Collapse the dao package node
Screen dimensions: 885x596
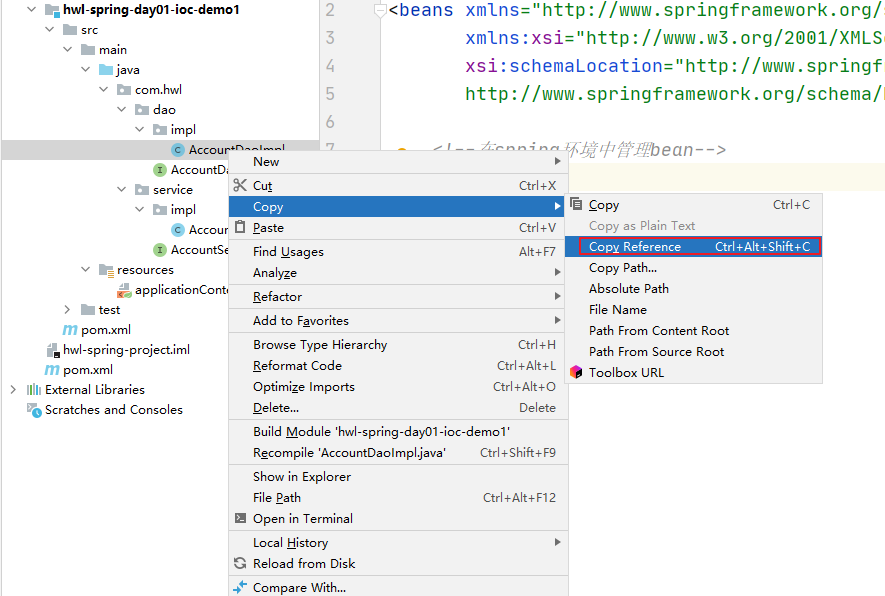point(122,109)
